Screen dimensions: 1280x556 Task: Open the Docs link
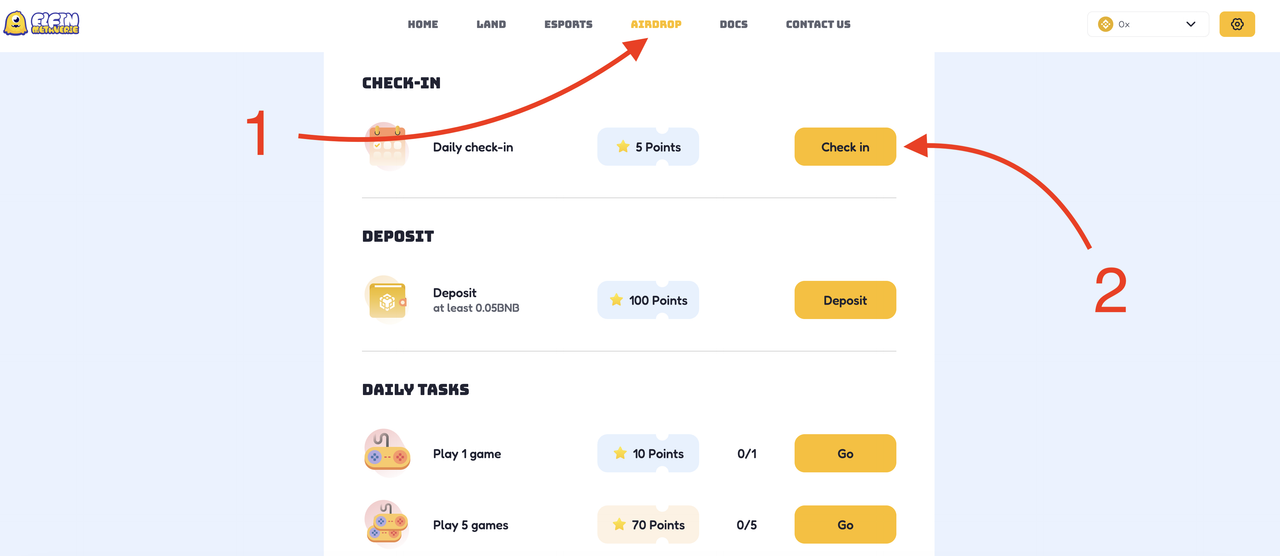coord(733,24)
